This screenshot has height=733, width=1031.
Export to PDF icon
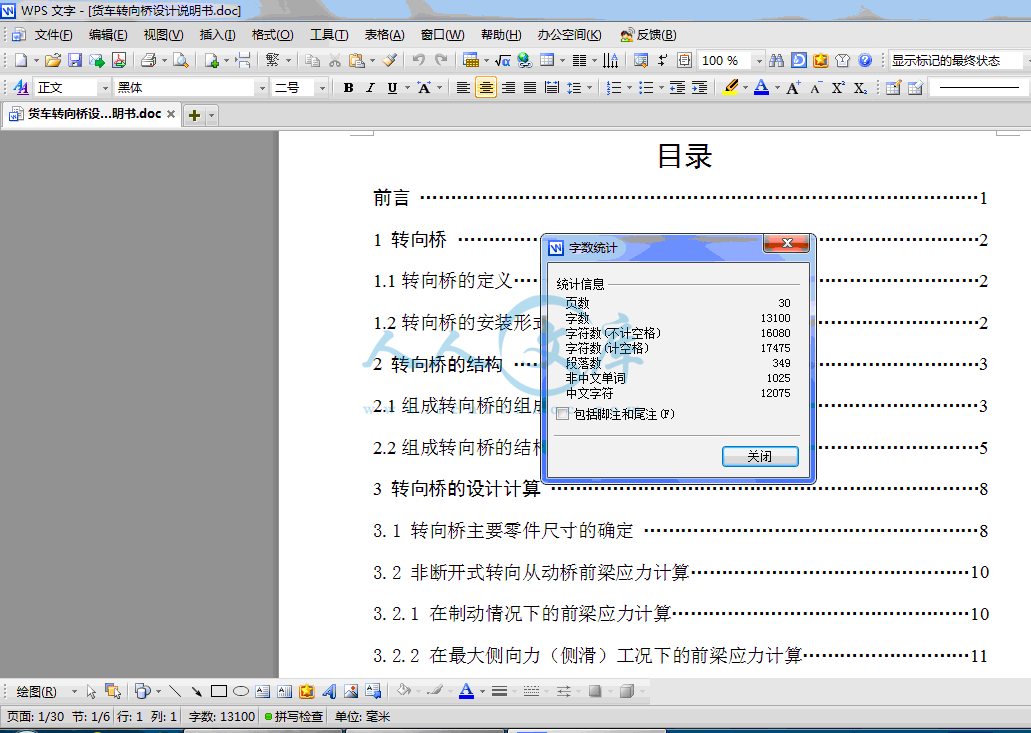tap(119, 60)
